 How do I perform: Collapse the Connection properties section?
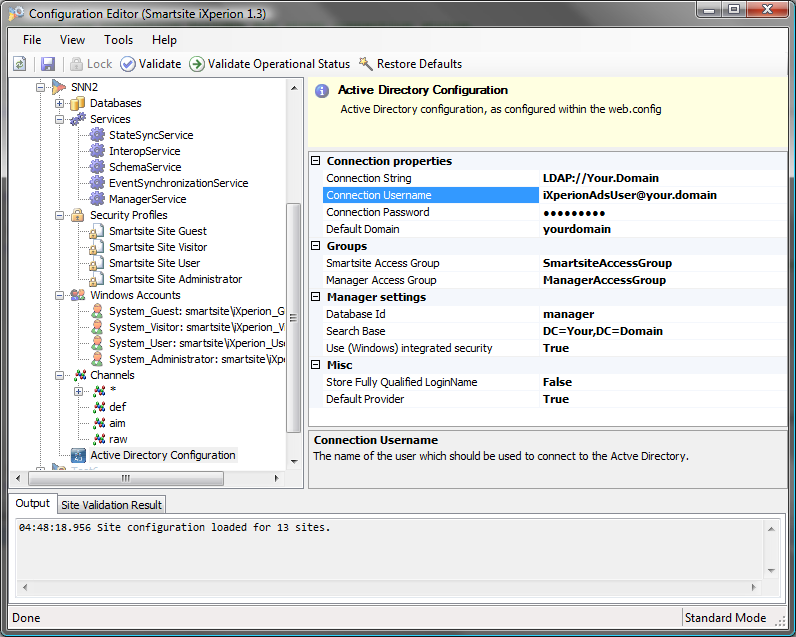click(316, 161)
